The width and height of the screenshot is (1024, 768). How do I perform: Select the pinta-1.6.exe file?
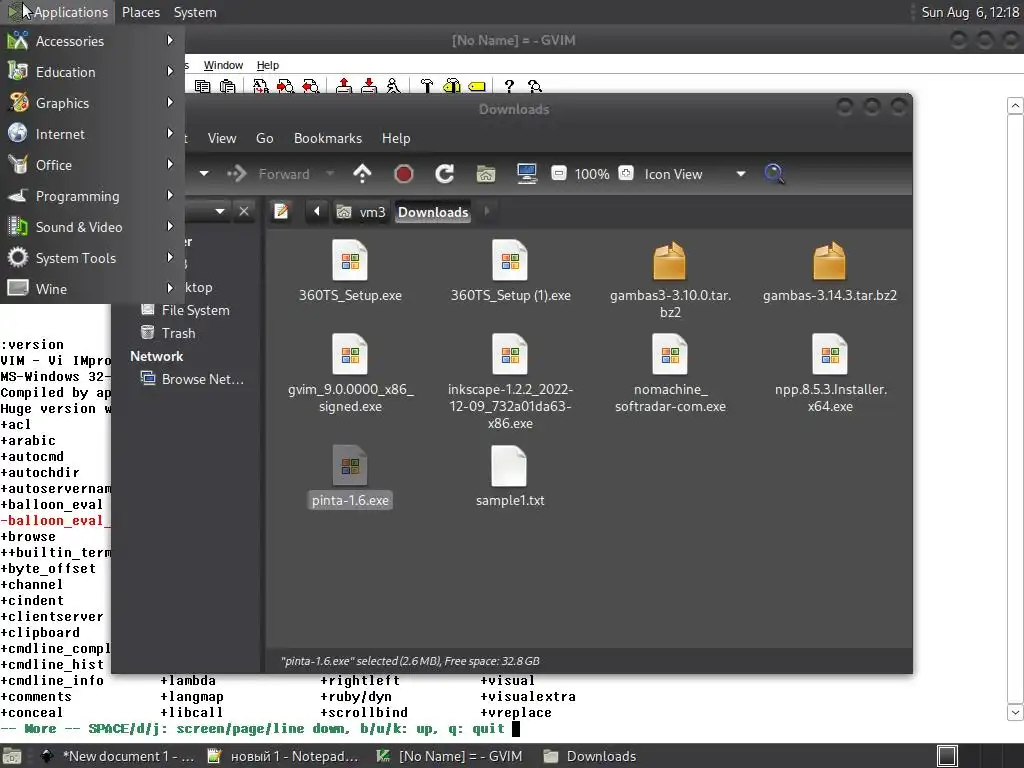tap(350, 476)
